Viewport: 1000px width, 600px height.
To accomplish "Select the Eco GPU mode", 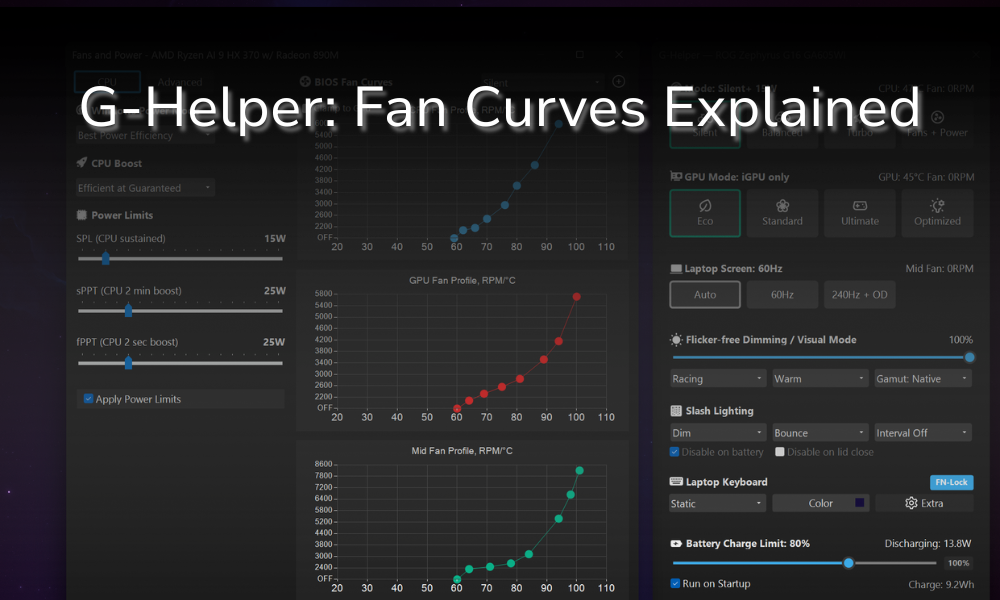I will click(x=705, y=213).
